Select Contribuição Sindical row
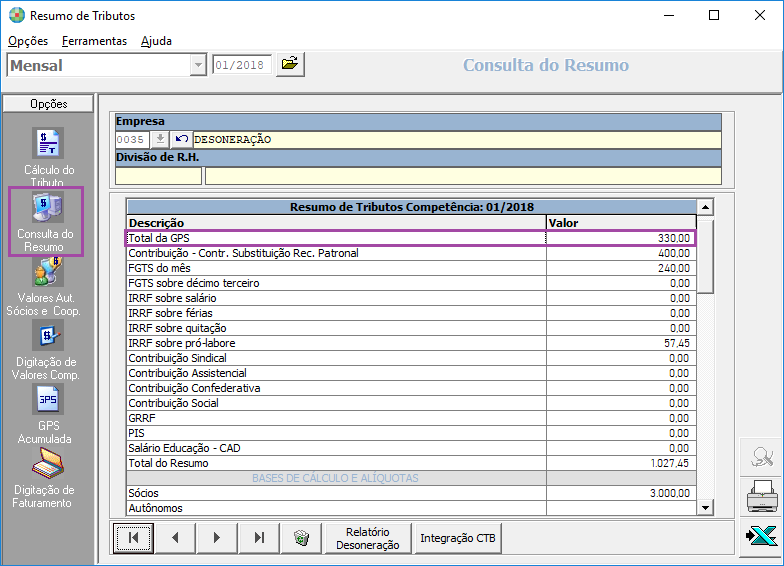Screen dimensions: 784x566 coord(411,358)
